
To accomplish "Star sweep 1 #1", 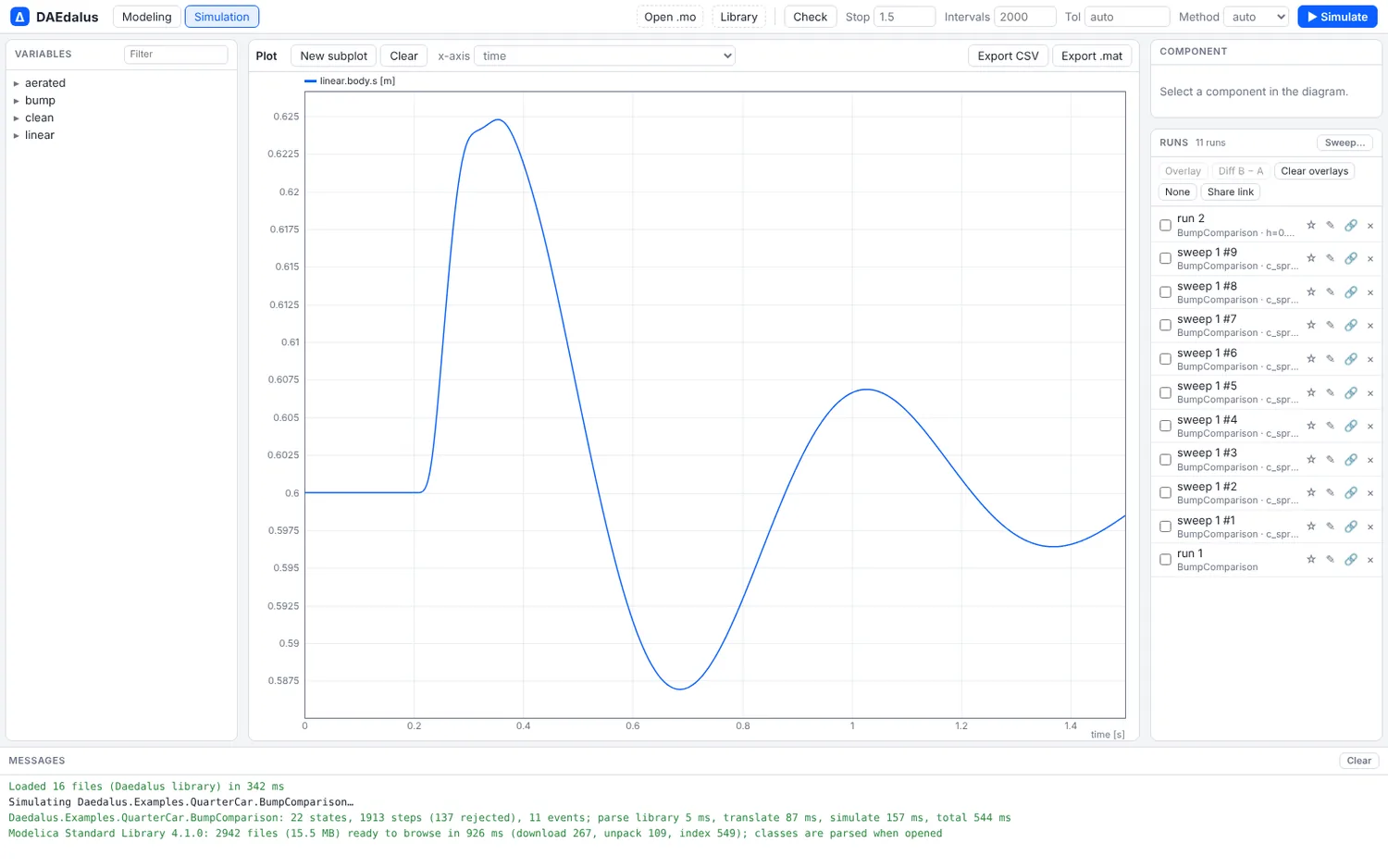I will [x=1310, y=527].
